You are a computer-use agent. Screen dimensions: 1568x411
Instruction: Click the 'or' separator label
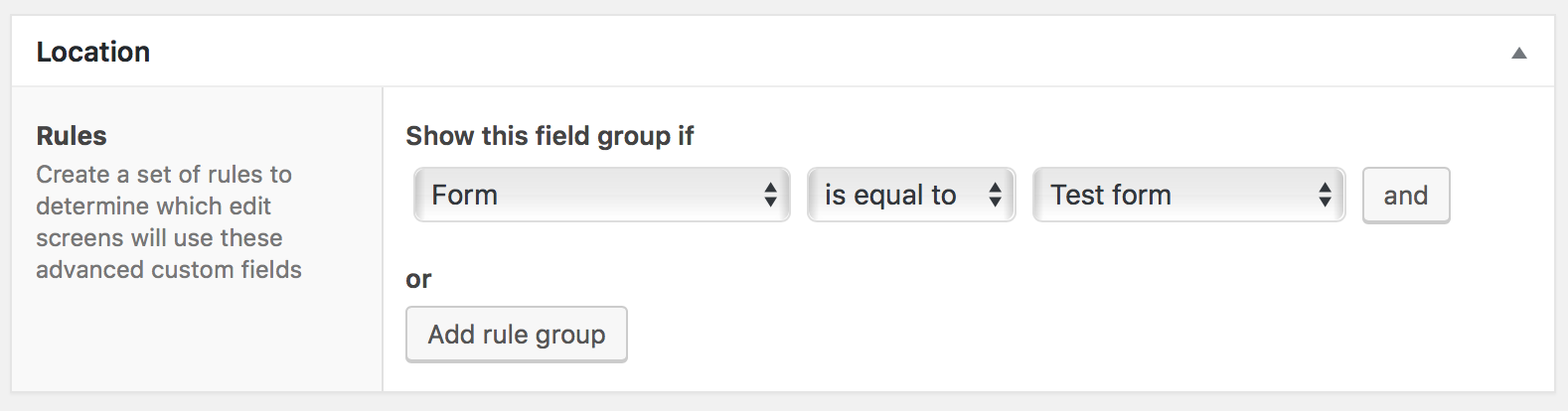[x=418, y=279]
